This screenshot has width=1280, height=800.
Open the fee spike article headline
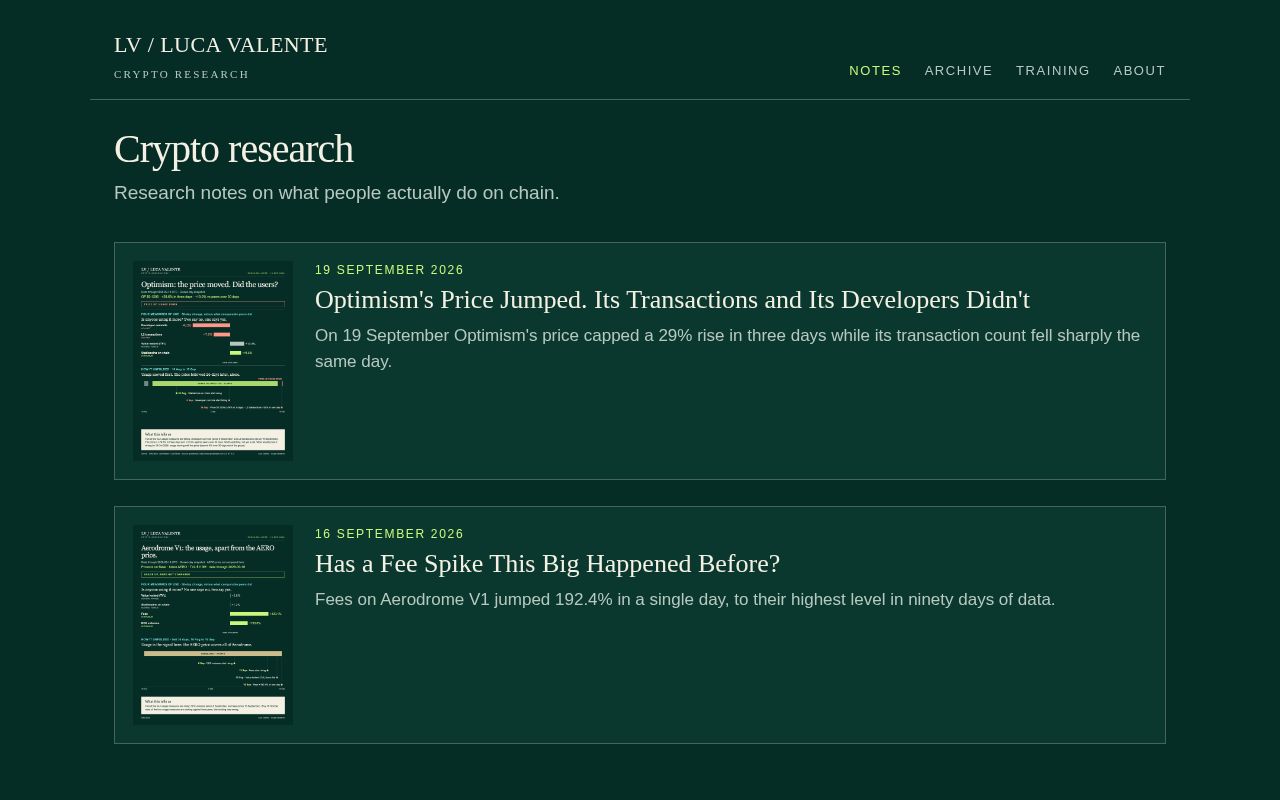[x=547, y=564]
